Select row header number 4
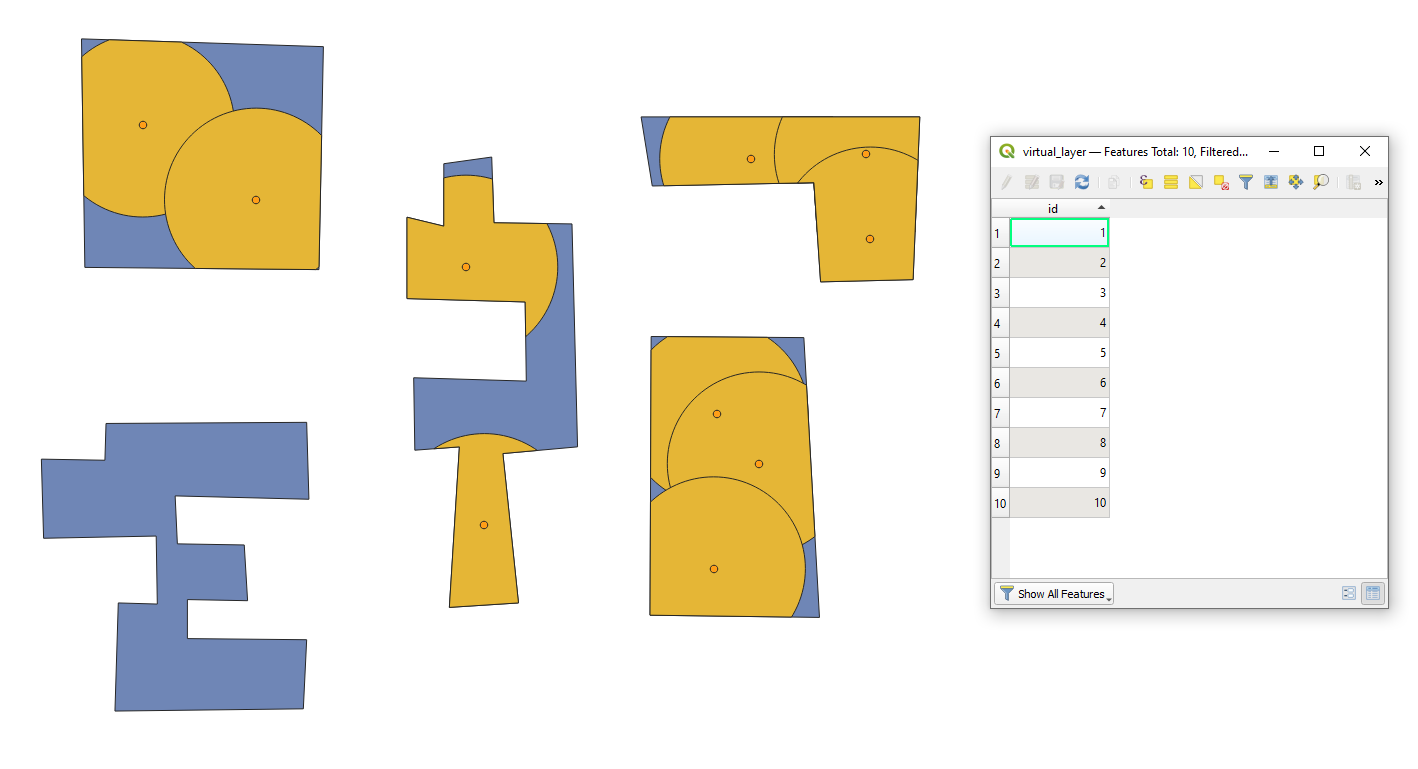 [x=1000, y=323]
